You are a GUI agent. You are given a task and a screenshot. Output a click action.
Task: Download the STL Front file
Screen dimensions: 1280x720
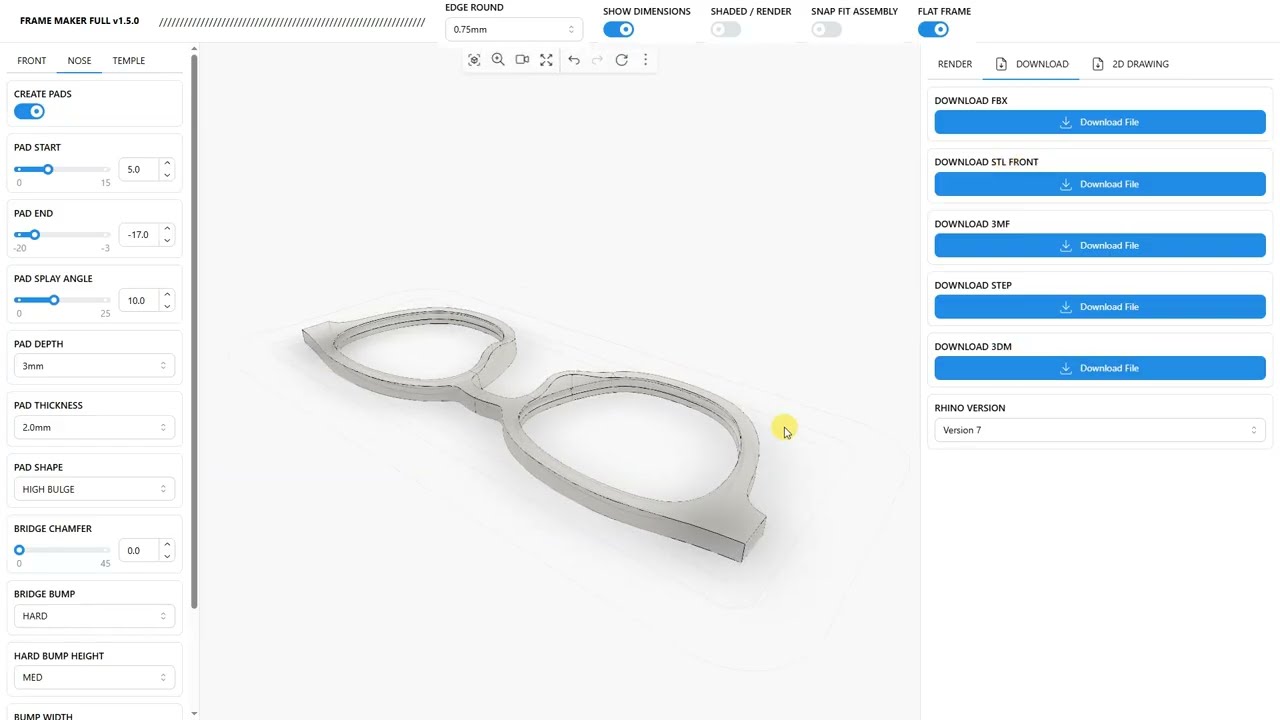tap(1100, 184)
